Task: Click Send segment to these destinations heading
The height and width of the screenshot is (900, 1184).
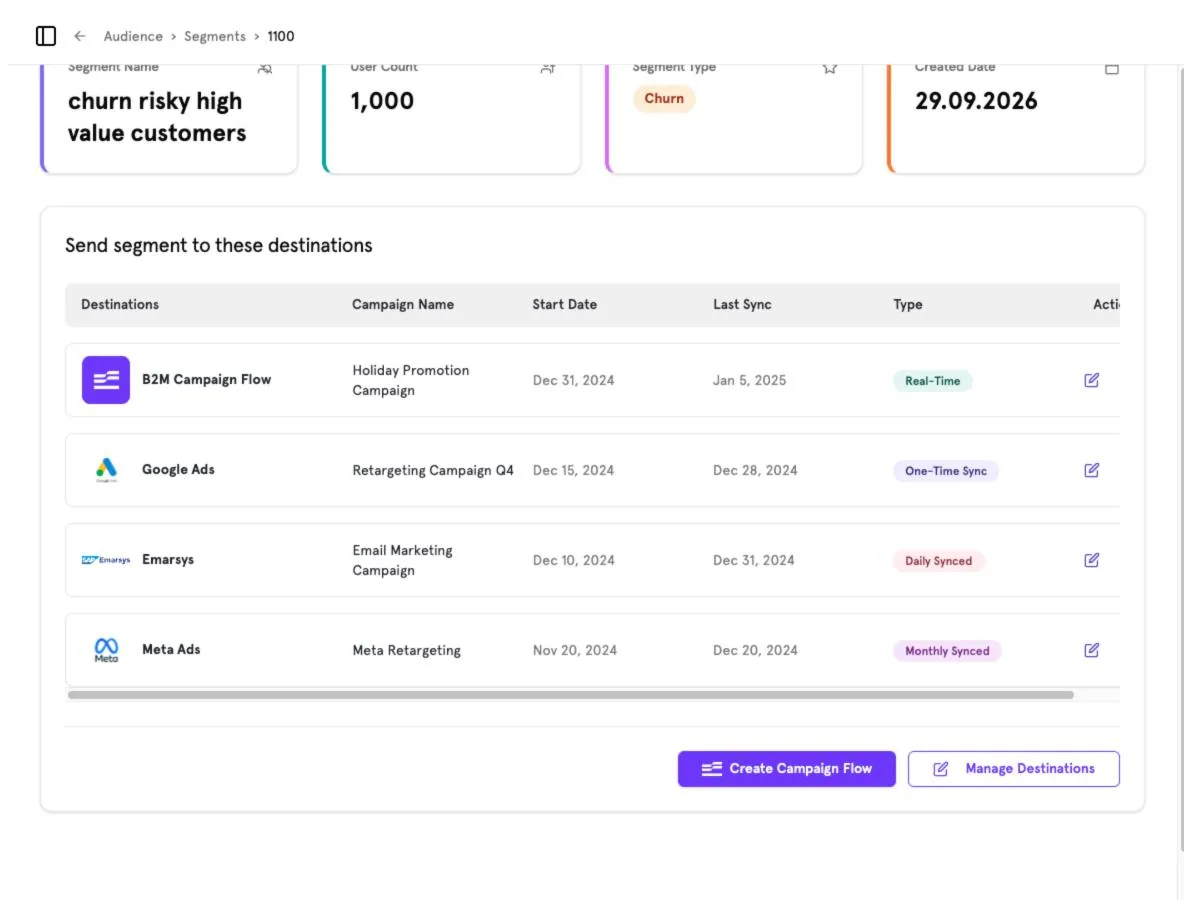Action: pyautogui.click(x=218, y=245)
